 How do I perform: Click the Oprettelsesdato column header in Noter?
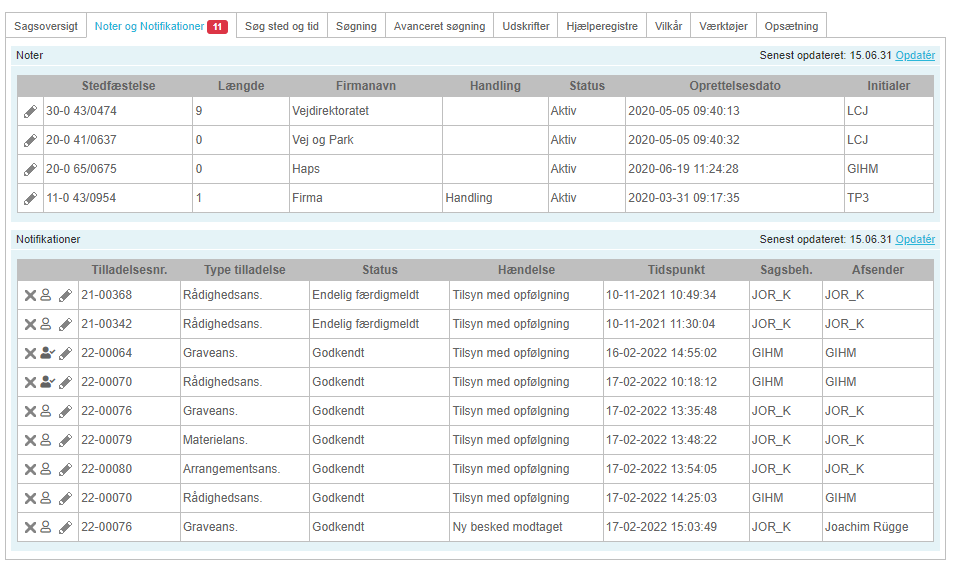point(735,86)
